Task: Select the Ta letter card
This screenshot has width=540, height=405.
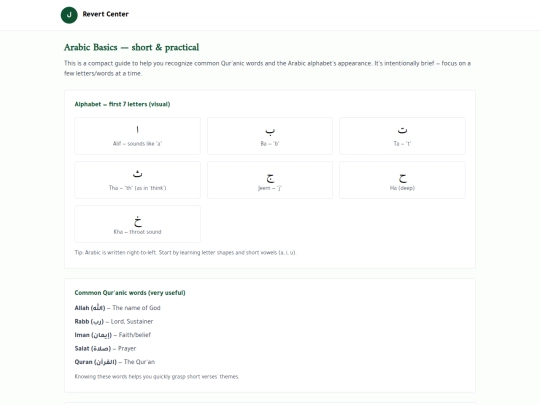Action: point(402,136)
